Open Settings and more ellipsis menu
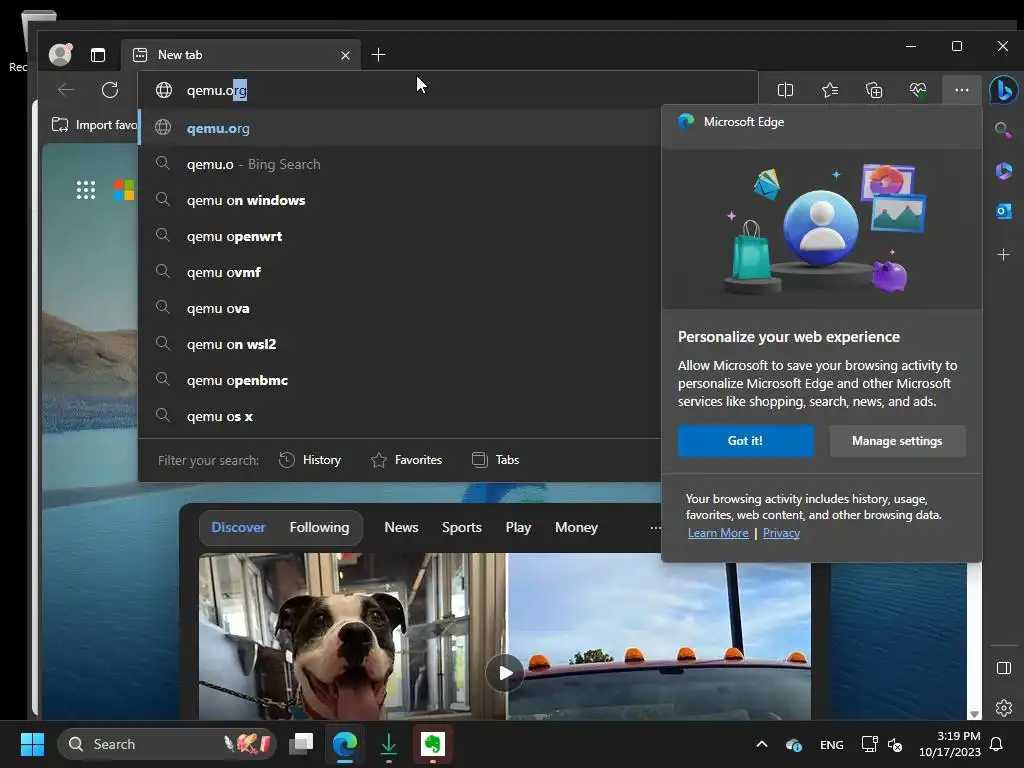 [x=961, y=90]
